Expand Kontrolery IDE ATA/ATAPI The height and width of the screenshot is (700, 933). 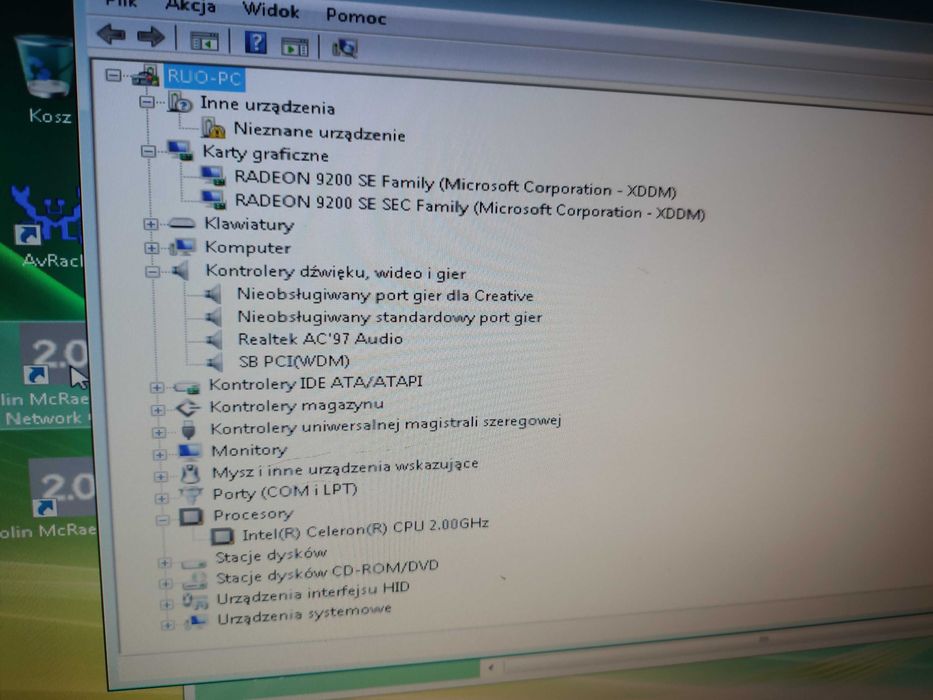[156, 388]
